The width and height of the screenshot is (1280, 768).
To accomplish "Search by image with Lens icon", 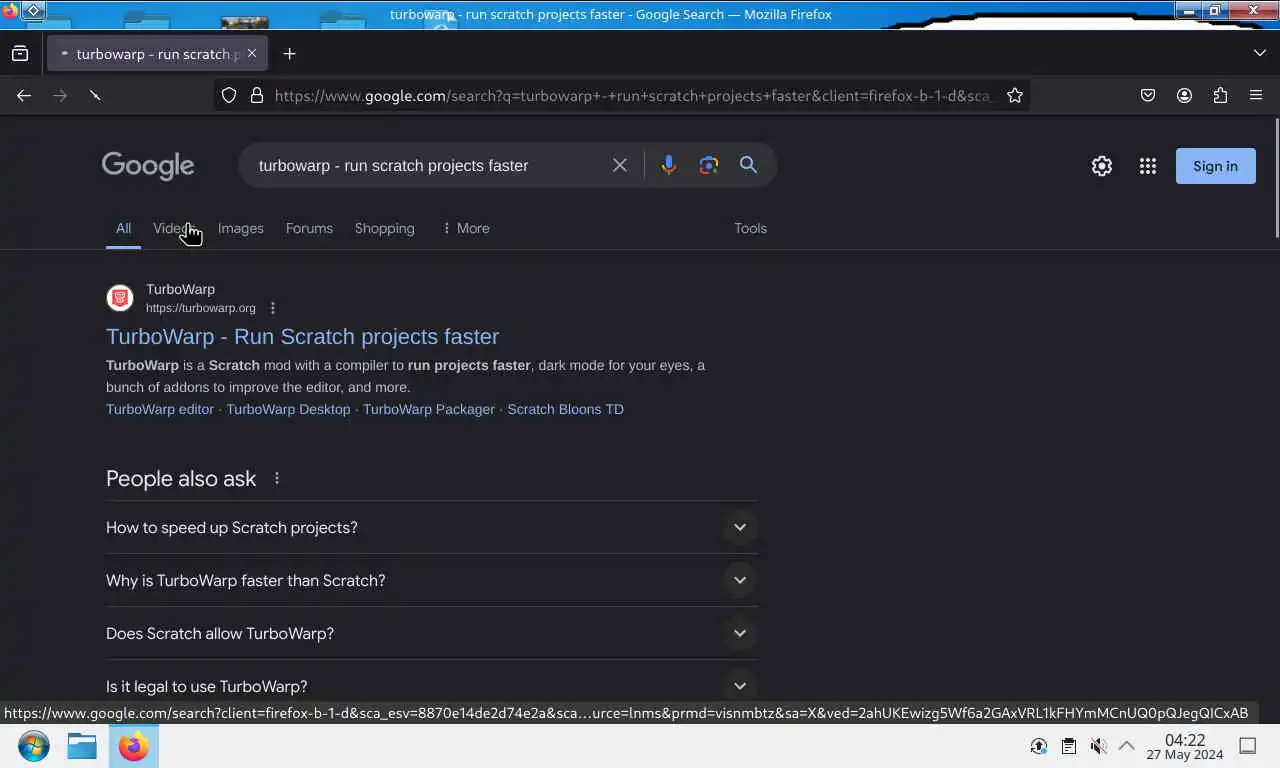I will point(709,165).
